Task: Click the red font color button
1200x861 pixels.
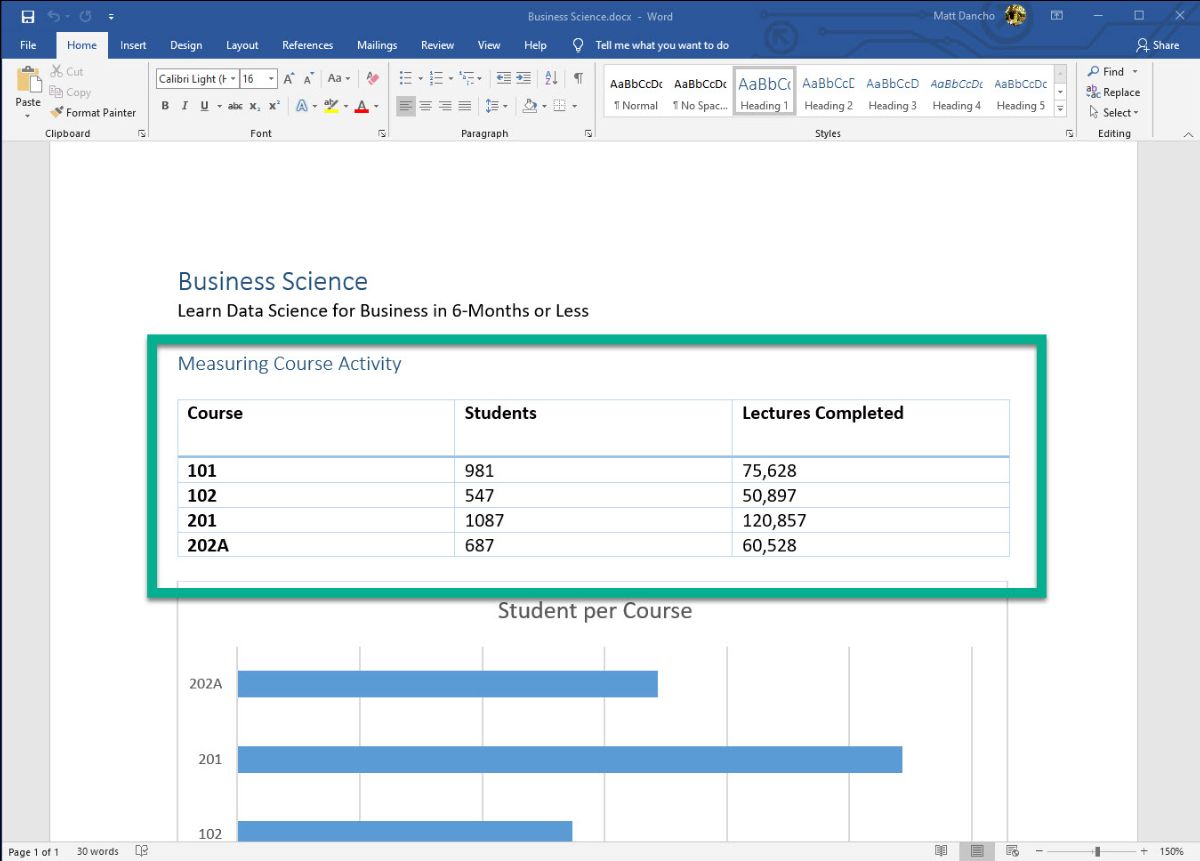Action: (362, 106)
